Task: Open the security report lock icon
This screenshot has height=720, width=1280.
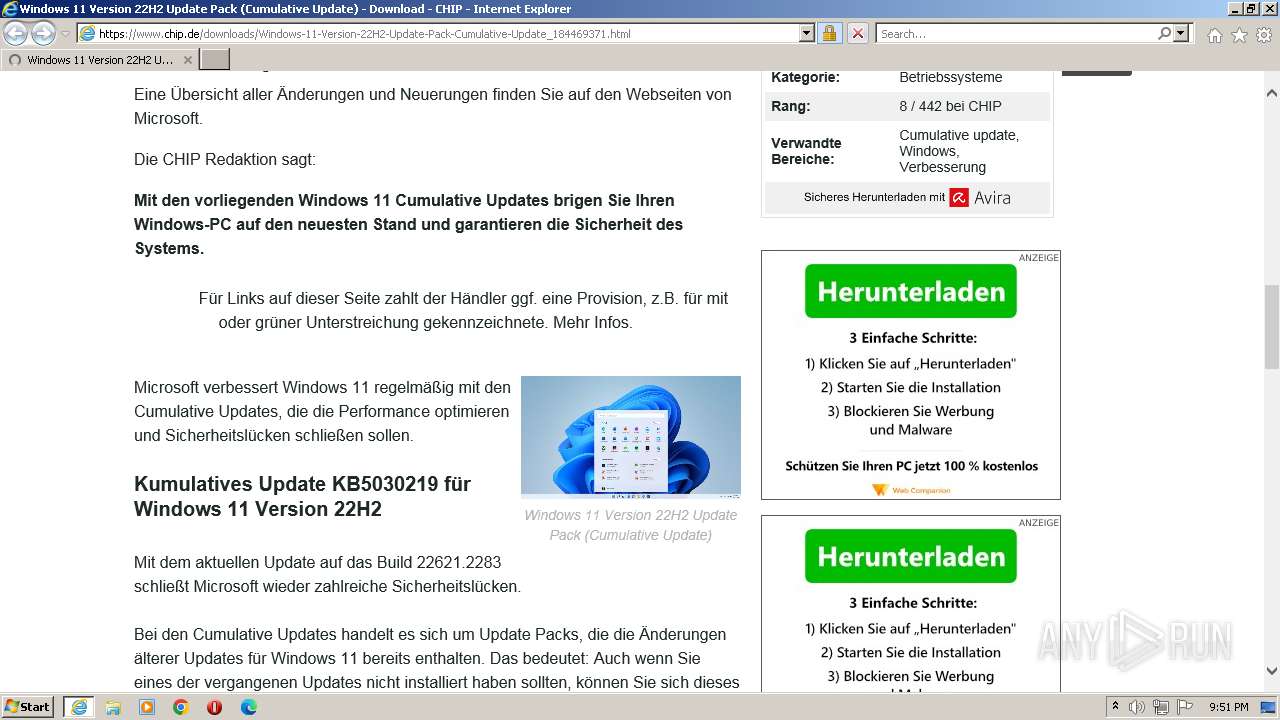Action: click(829, 33)
